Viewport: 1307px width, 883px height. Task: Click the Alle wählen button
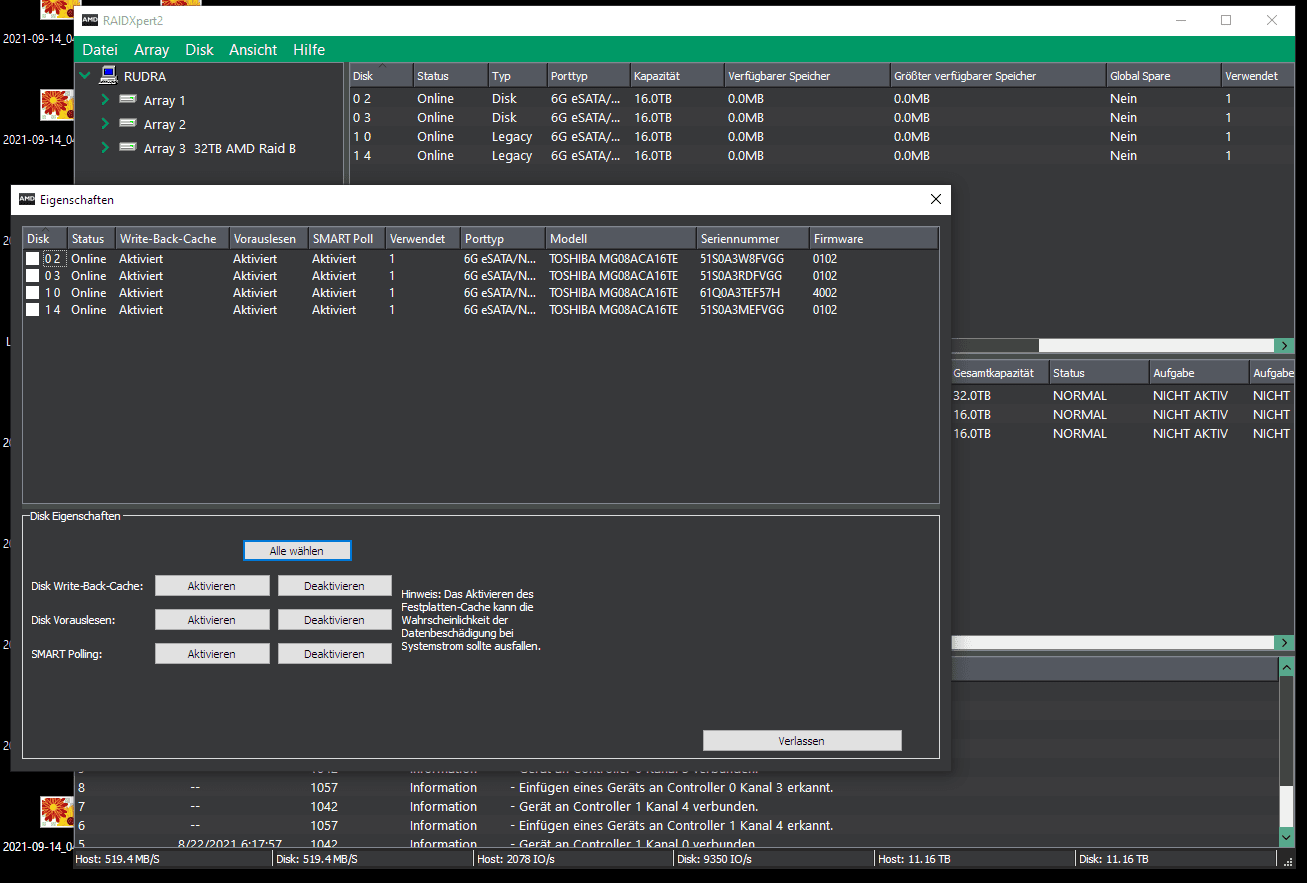pos(297,551)
